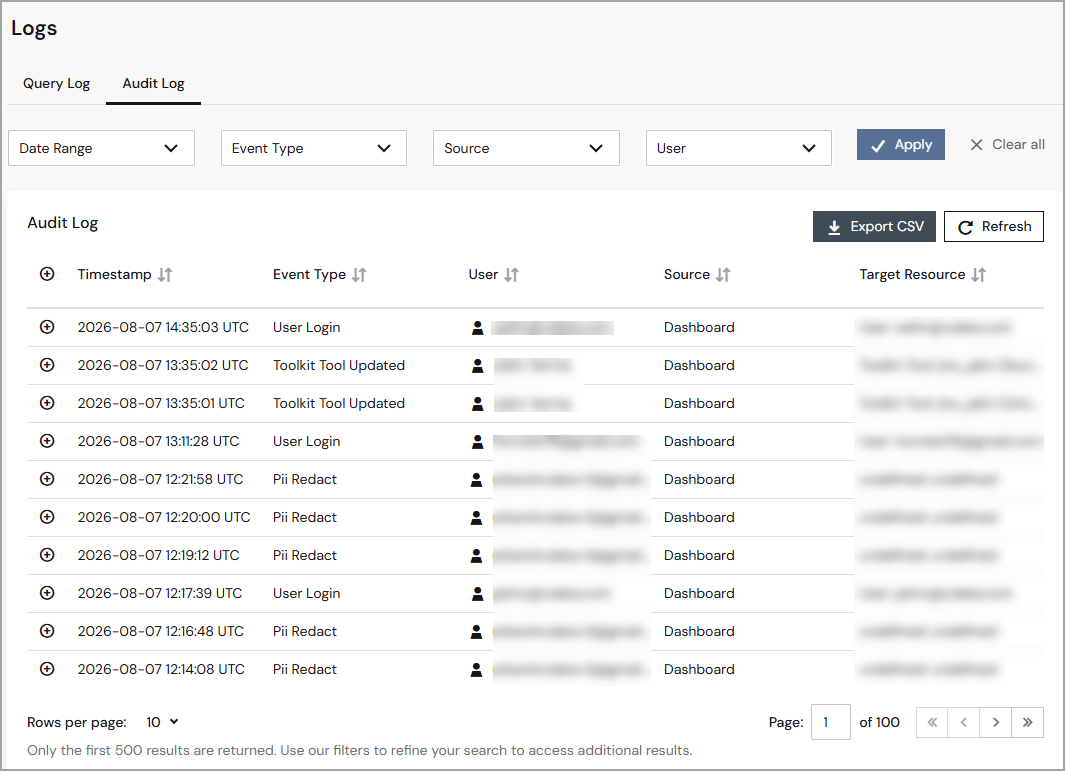Viewport: 1065px width, 771px height.
Task: Click user icon in 13:35:01 row
Action: click(477, 404)
